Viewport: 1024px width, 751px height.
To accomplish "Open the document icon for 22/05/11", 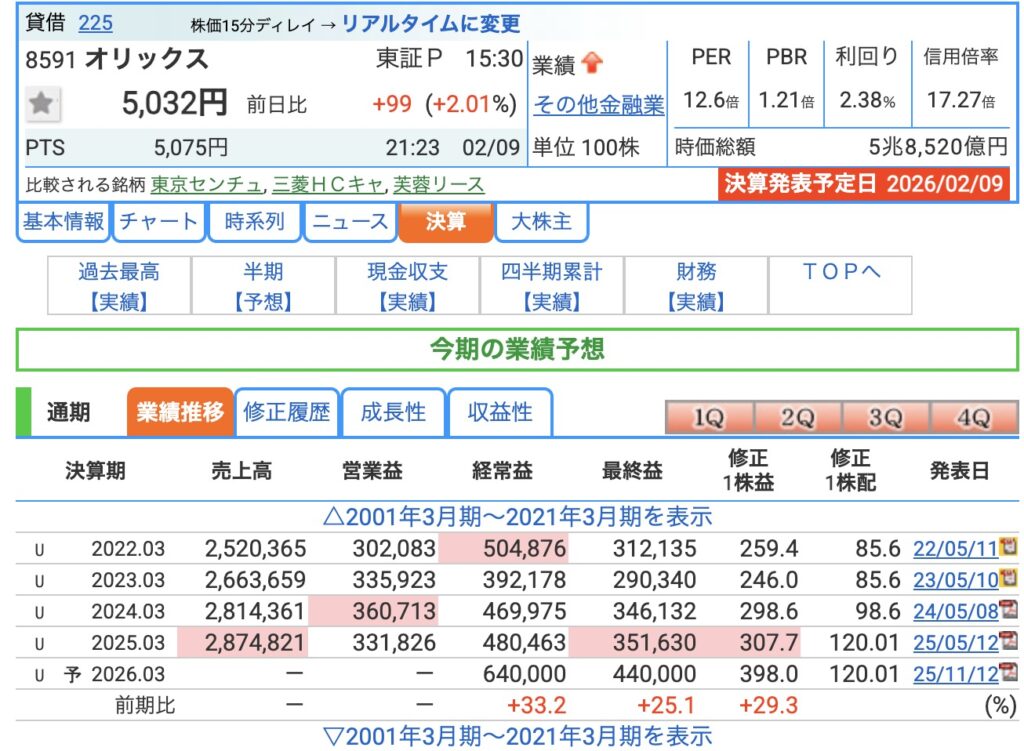I will (x=1007, y=547).
